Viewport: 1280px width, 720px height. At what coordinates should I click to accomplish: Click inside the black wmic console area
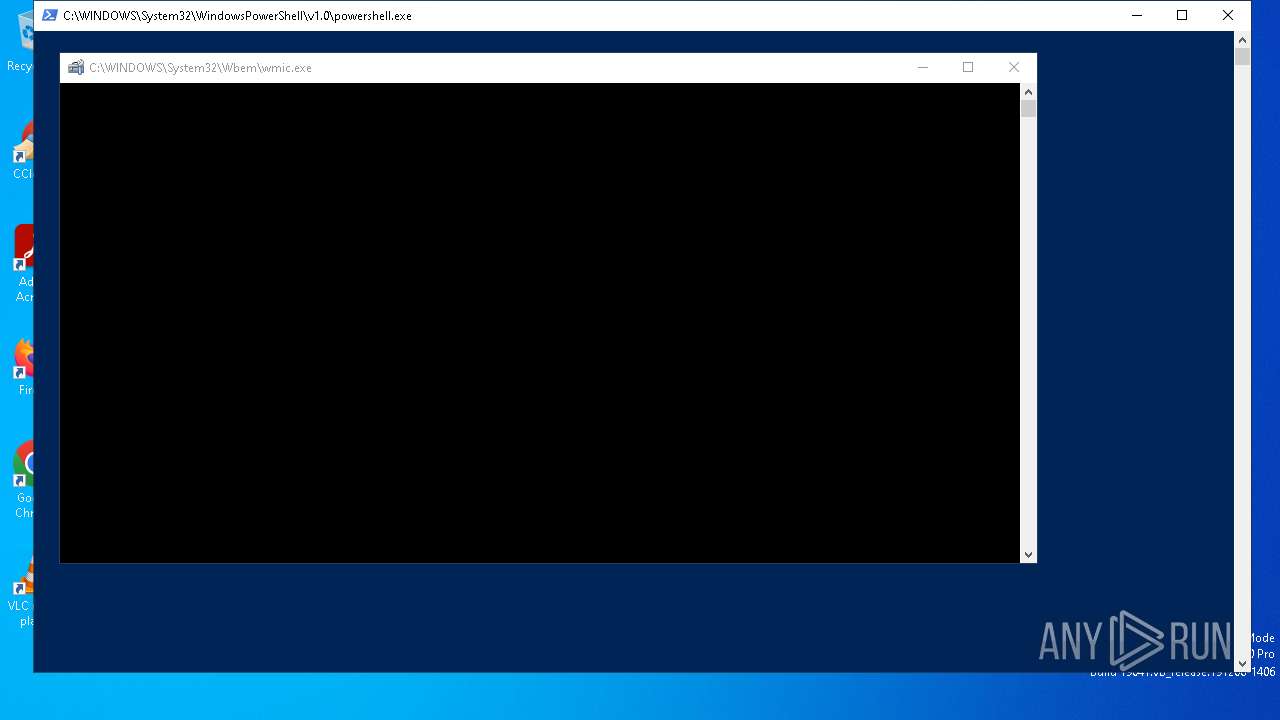click(x=540, y=322)
